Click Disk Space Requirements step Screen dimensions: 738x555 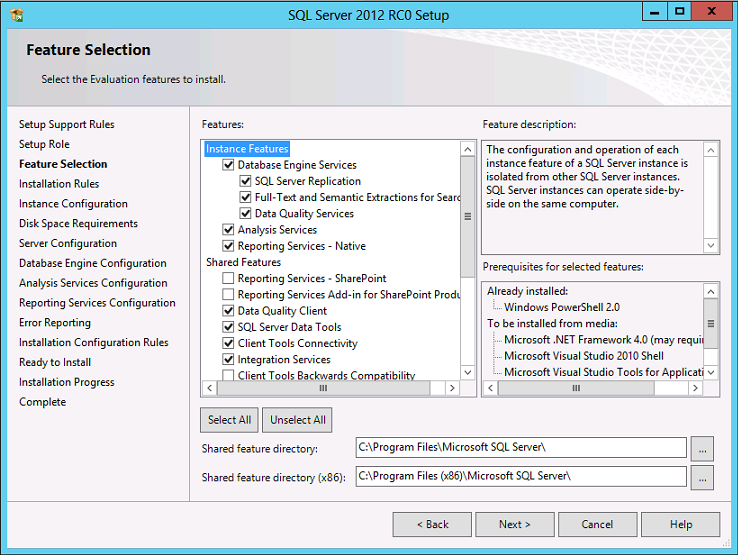point(78,224)
